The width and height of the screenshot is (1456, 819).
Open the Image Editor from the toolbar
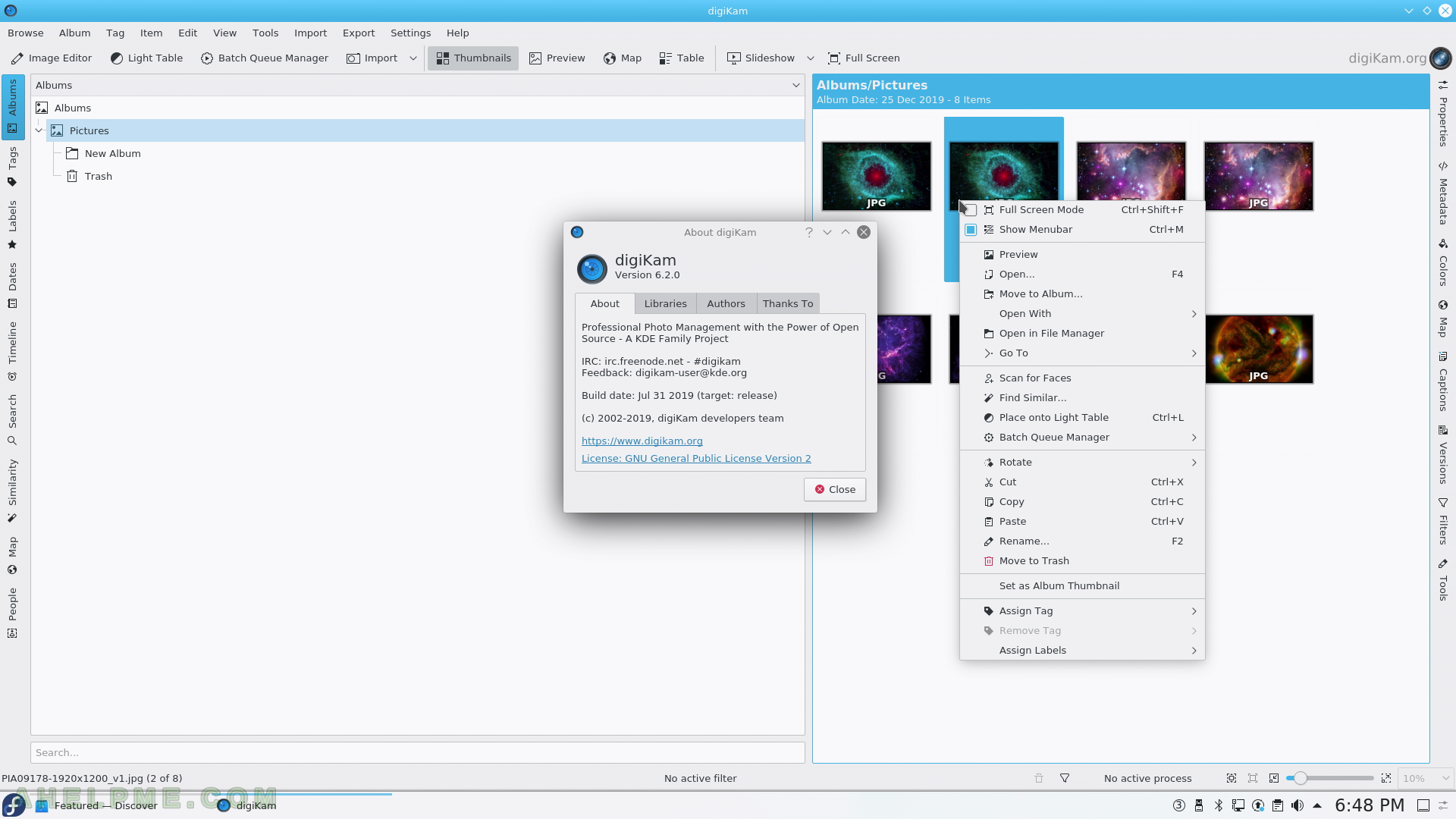(x=52, y=58)
